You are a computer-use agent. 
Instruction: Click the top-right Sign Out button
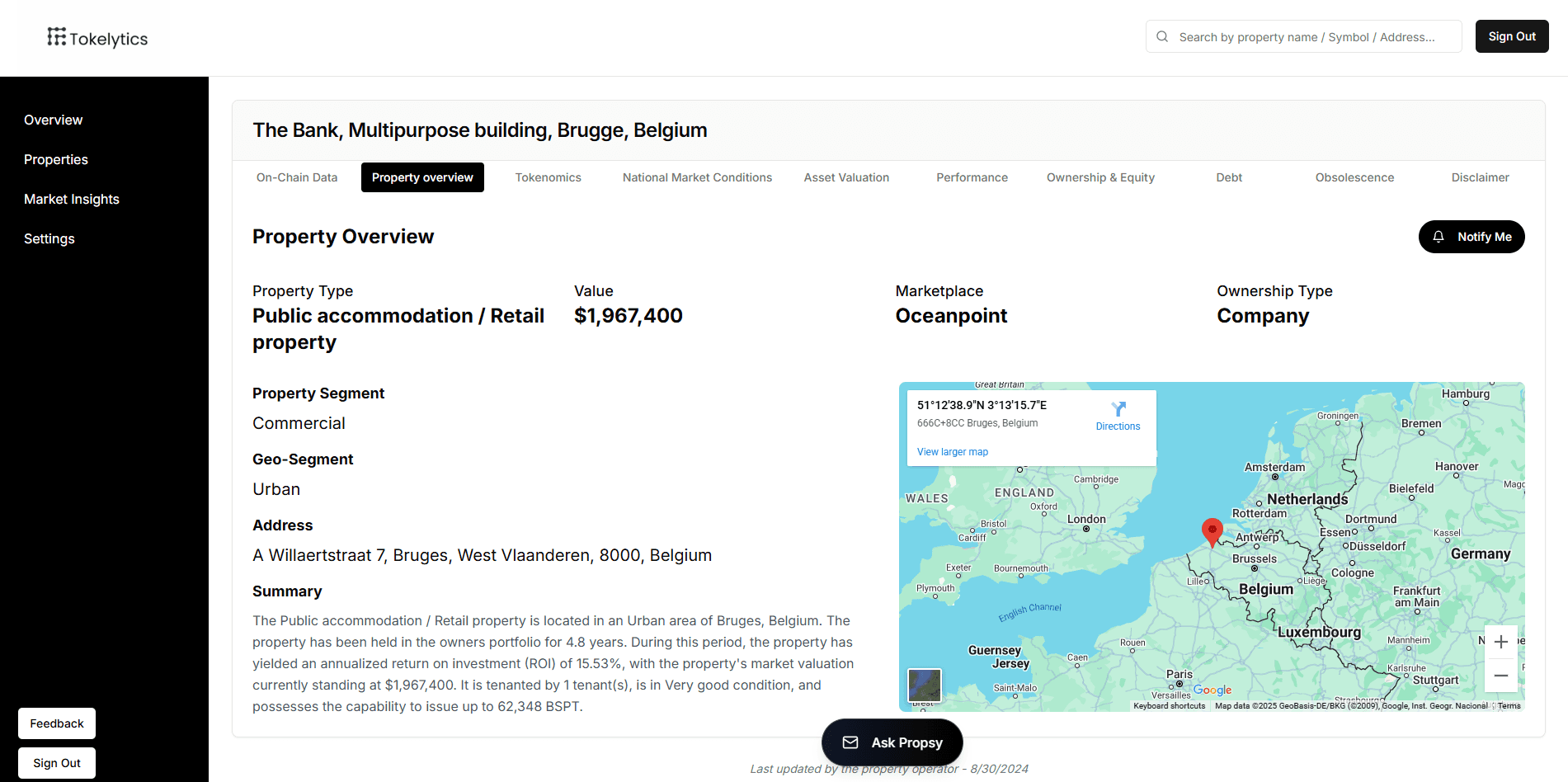[x=1511, y=36]
